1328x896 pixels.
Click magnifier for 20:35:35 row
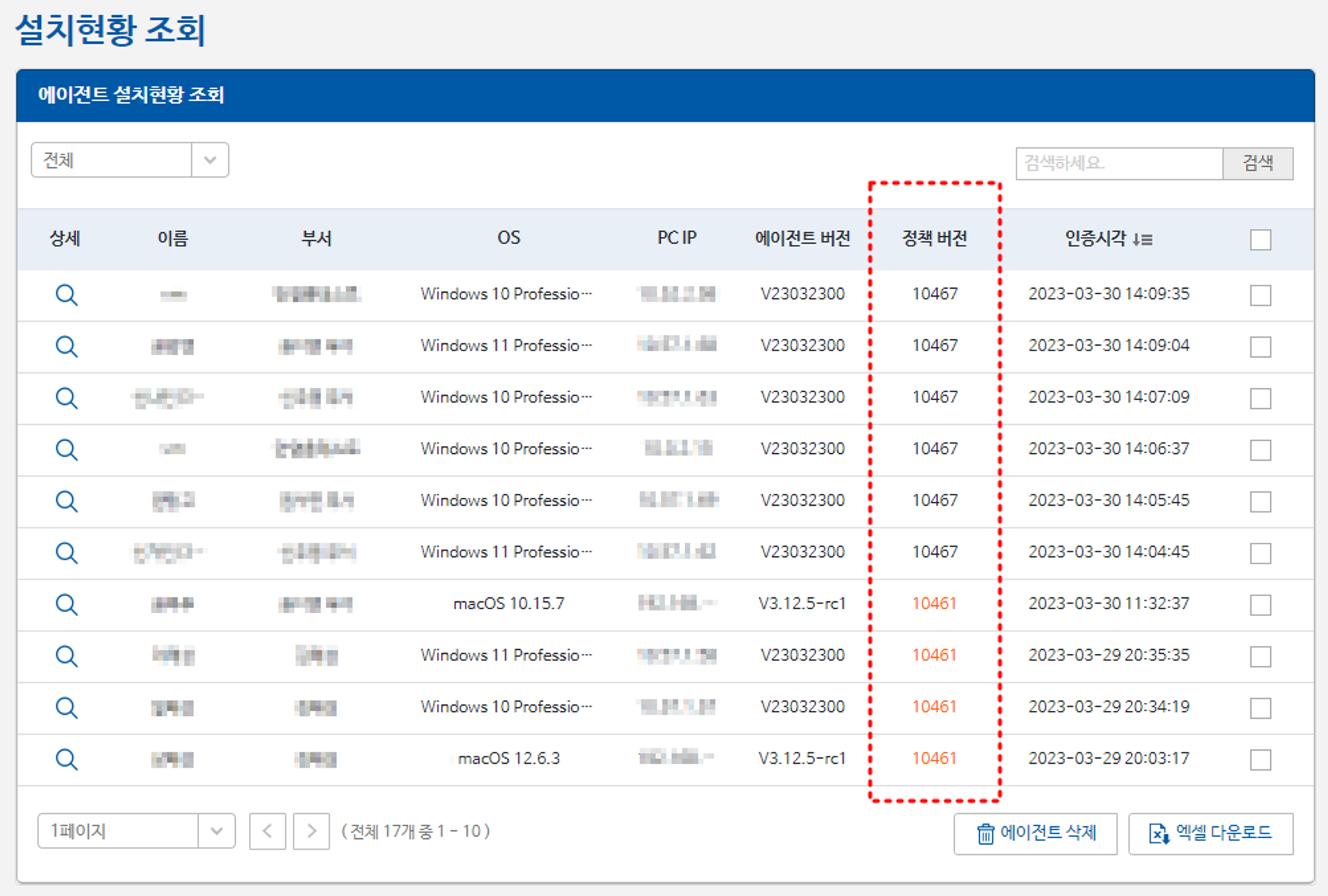click(66, 656)
